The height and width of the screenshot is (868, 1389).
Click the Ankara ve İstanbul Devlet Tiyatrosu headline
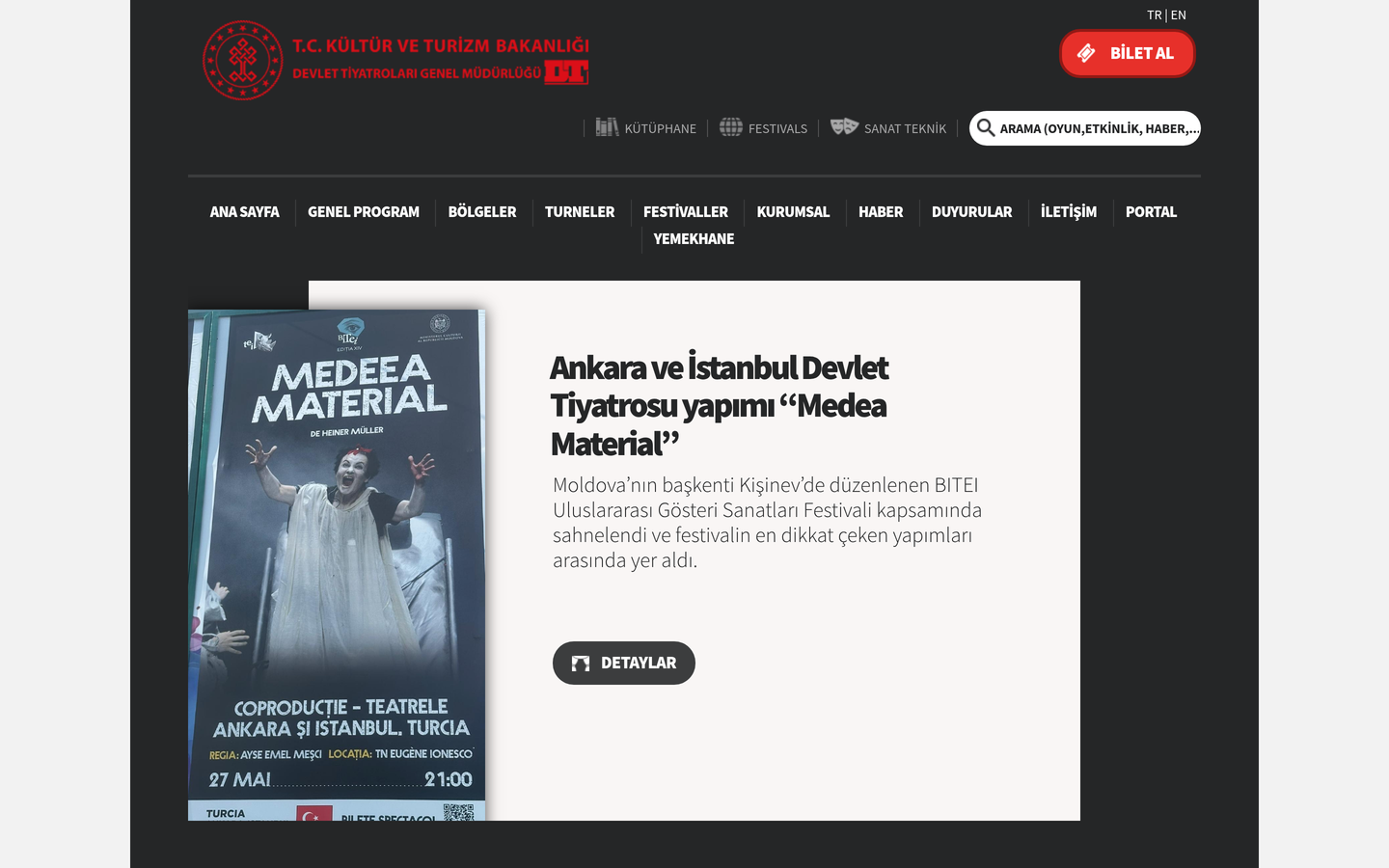coord(720,405)
